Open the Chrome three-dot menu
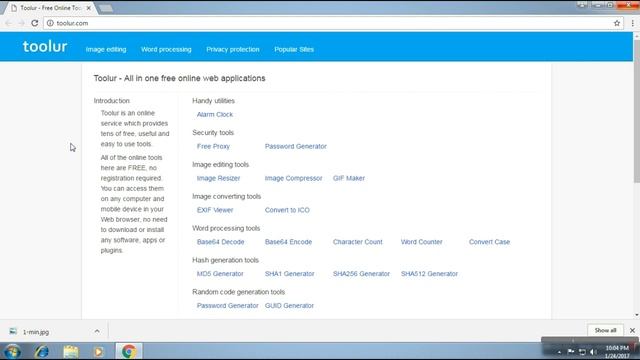 click(633, 23)
